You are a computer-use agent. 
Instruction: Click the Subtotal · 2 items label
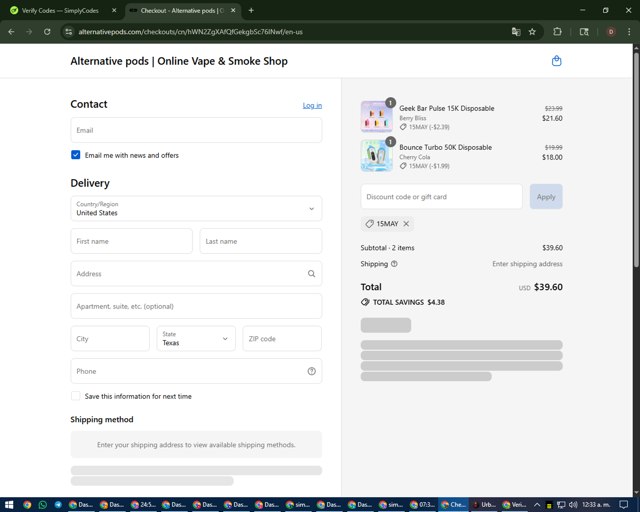(x=387, y=248)
